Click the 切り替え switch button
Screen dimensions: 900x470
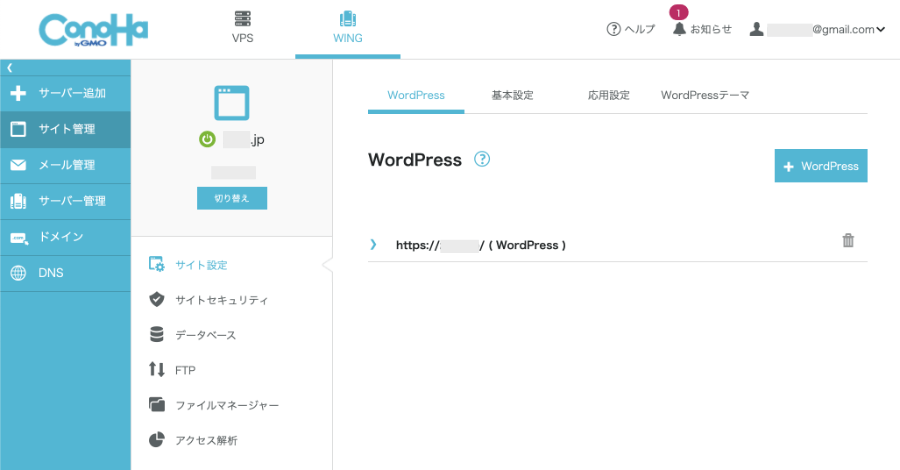232,198
